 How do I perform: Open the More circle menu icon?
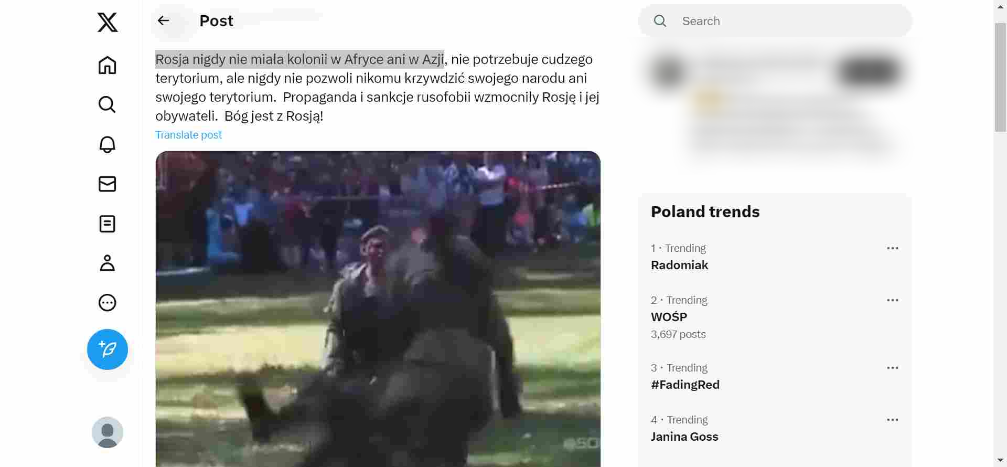point(107,303)
